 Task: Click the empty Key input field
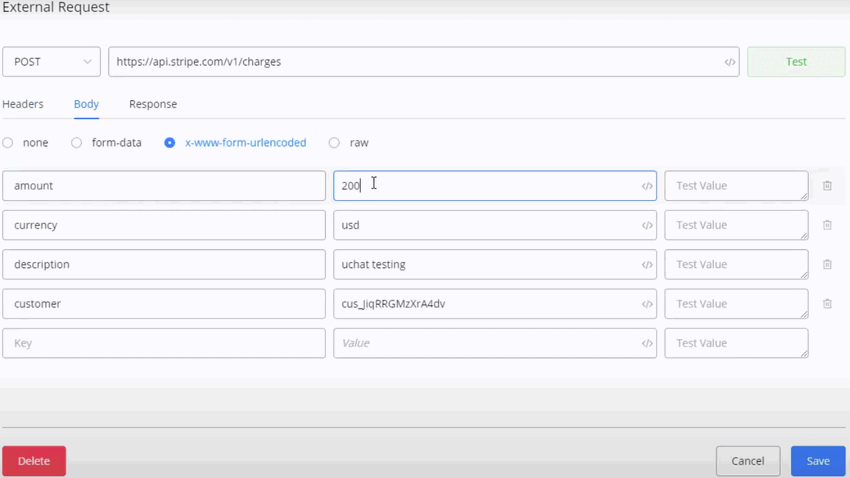click(x=164, y=343)
